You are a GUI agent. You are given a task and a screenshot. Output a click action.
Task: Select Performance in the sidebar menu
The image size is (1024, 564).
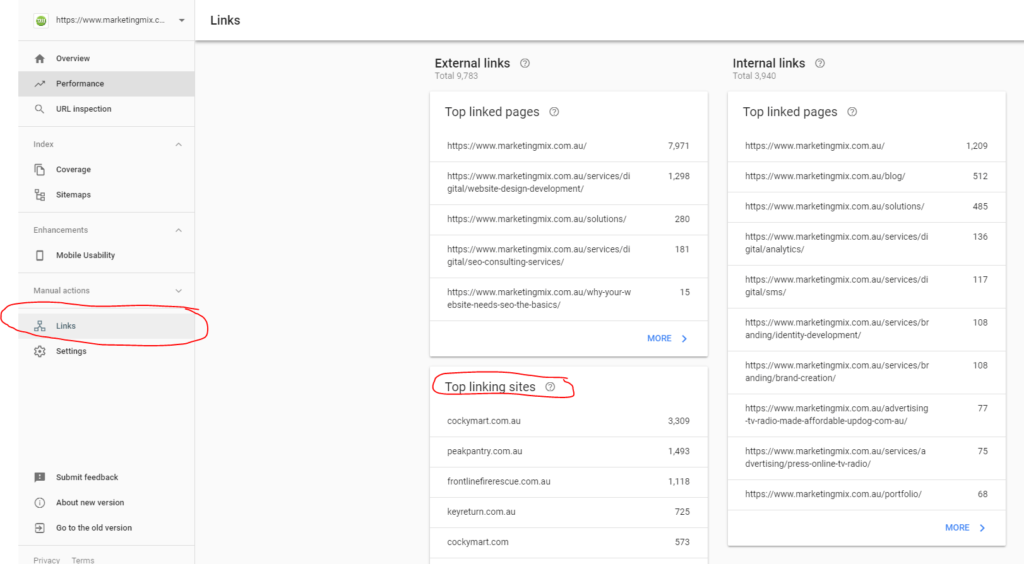[106, 84]
